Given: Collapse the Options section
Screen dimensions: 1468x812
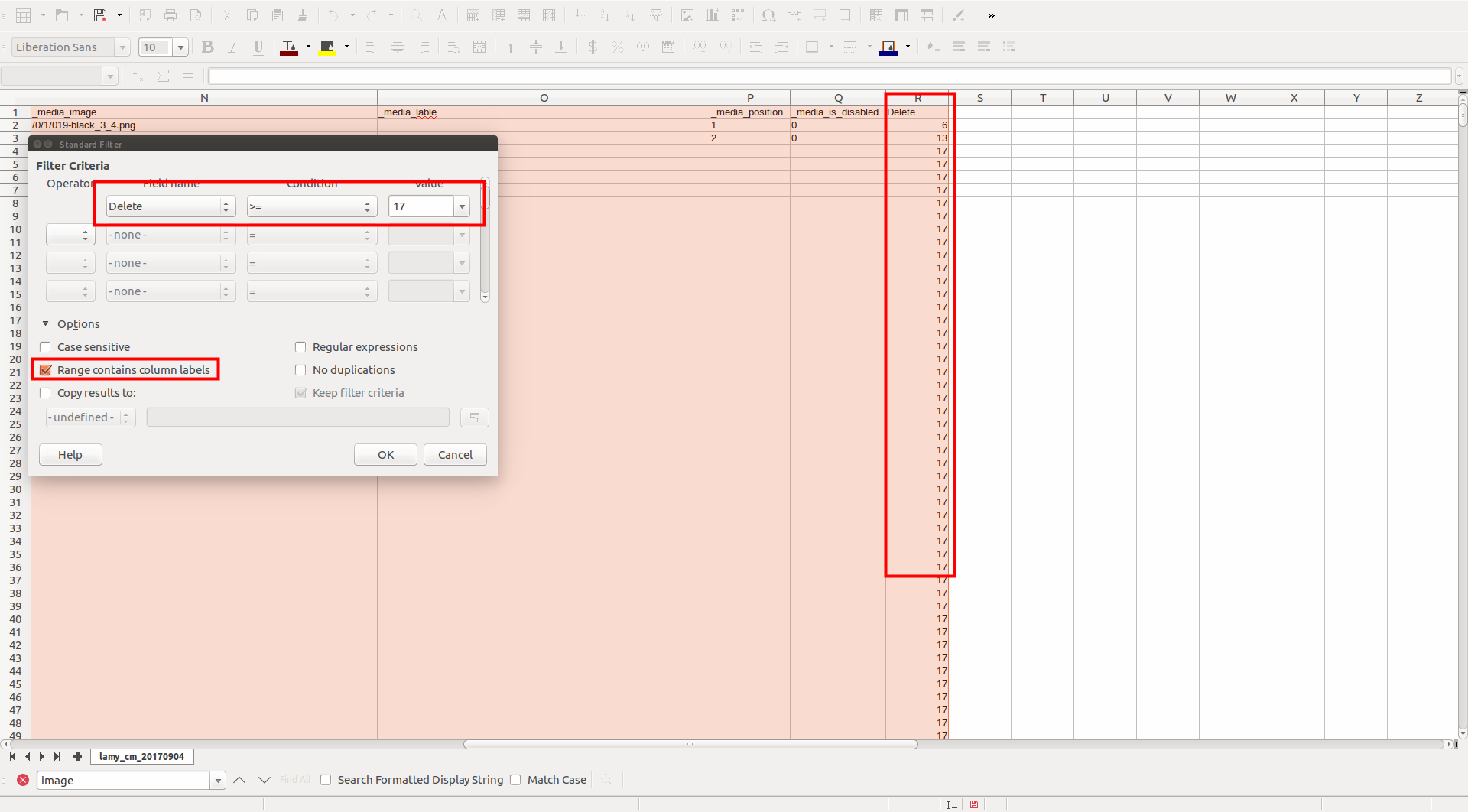Looking at the screenshot, I should 46,324.
